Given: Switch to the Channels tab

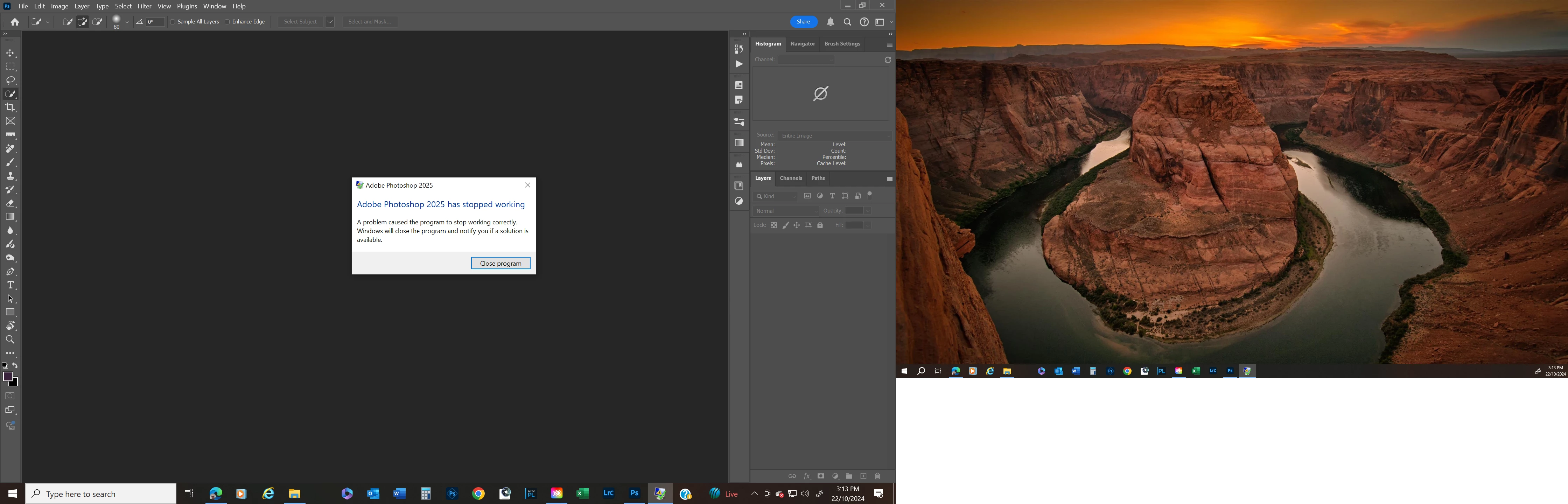Looking at the screenshot, I should tap(791, 178).
